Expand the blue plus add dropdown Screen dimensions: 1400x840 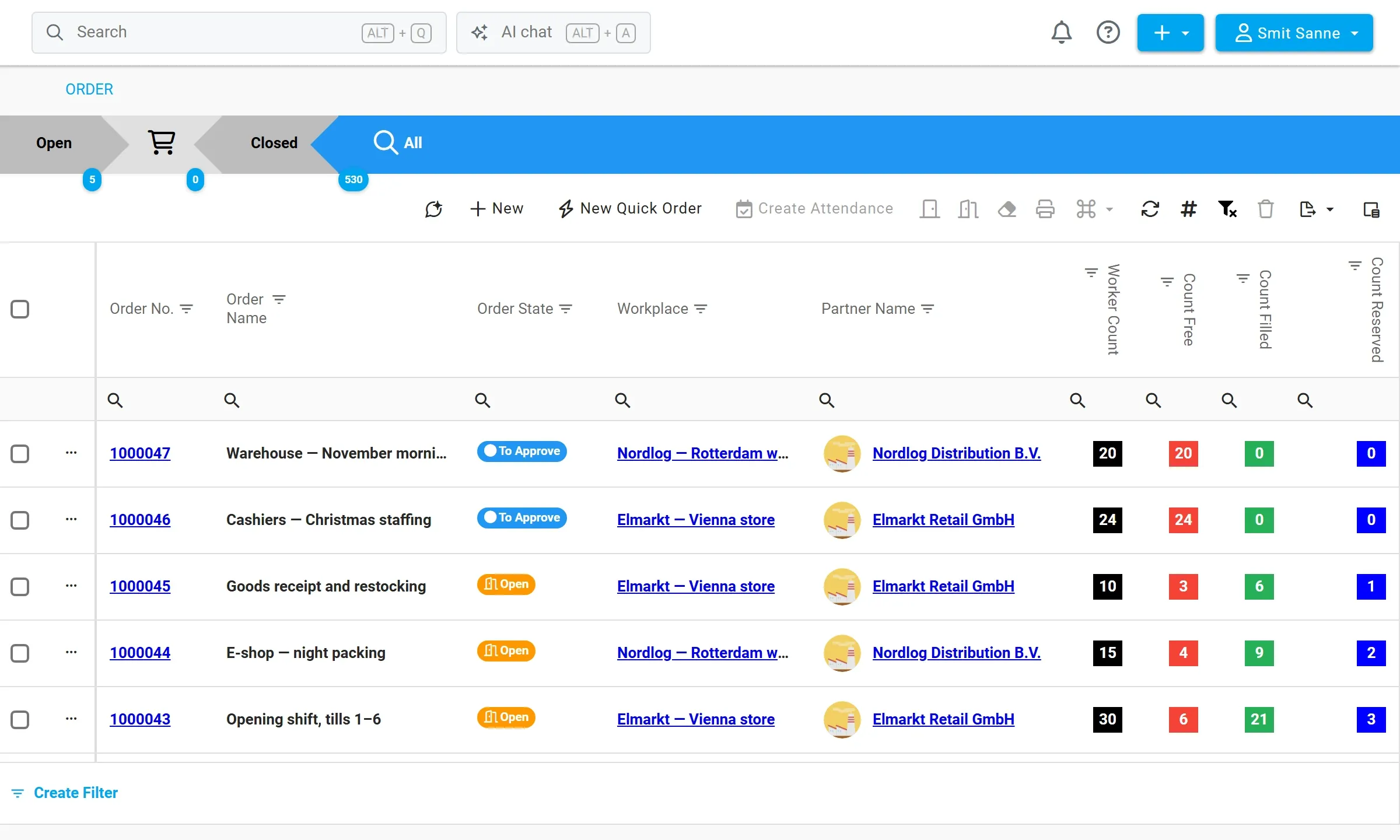(x=1170, y=33)
